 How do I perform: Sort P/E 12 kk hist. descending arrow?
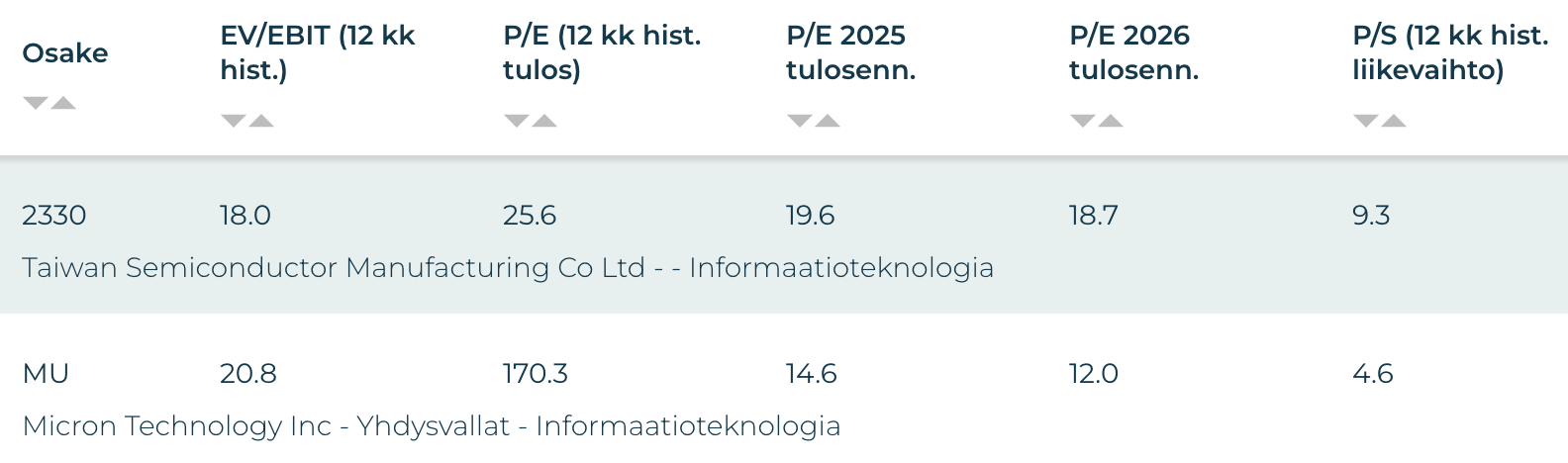click(516, 121)
